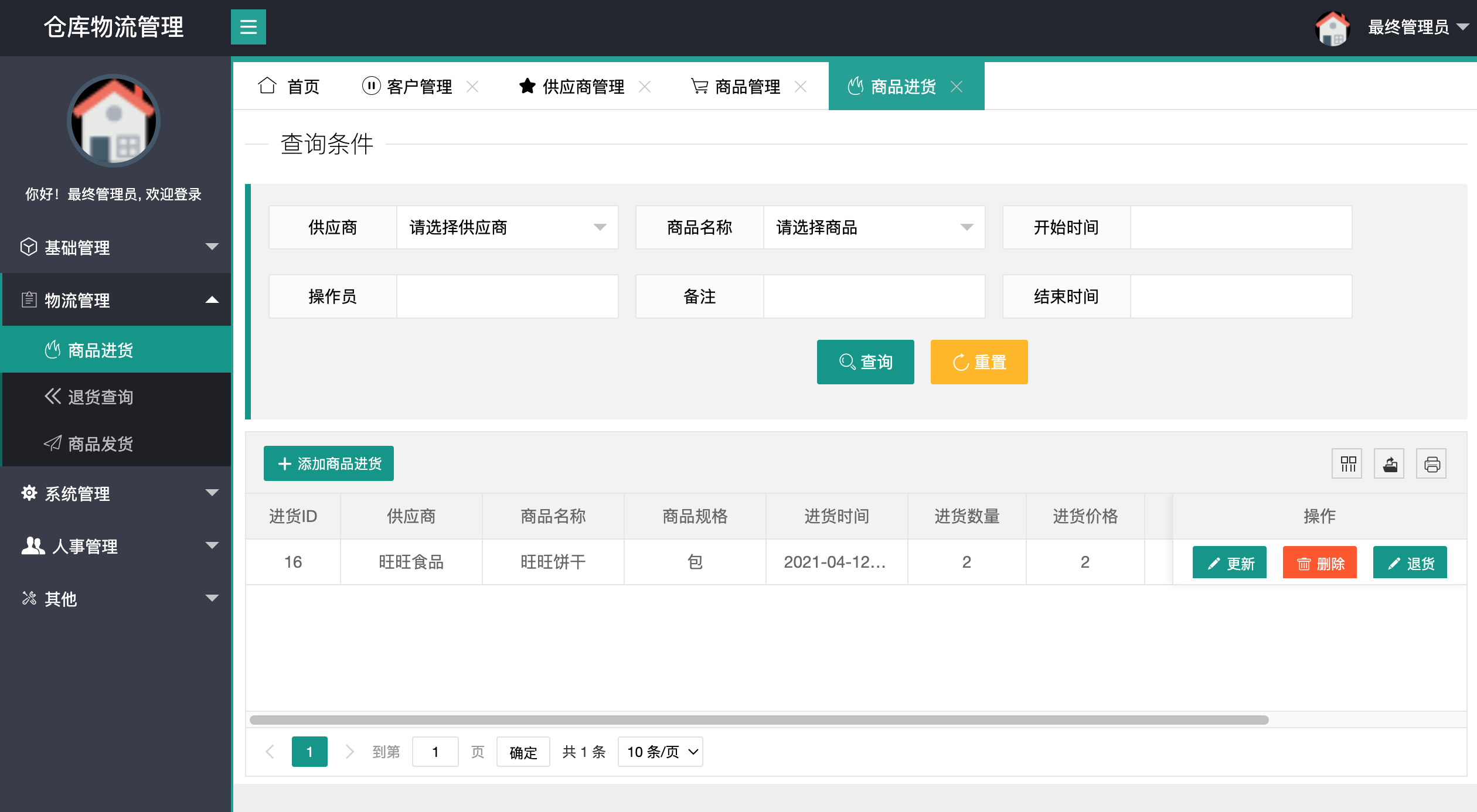Click the 进货时间 column header
The width and height of the screenshot is (1477, 812).
coord(837,516)
